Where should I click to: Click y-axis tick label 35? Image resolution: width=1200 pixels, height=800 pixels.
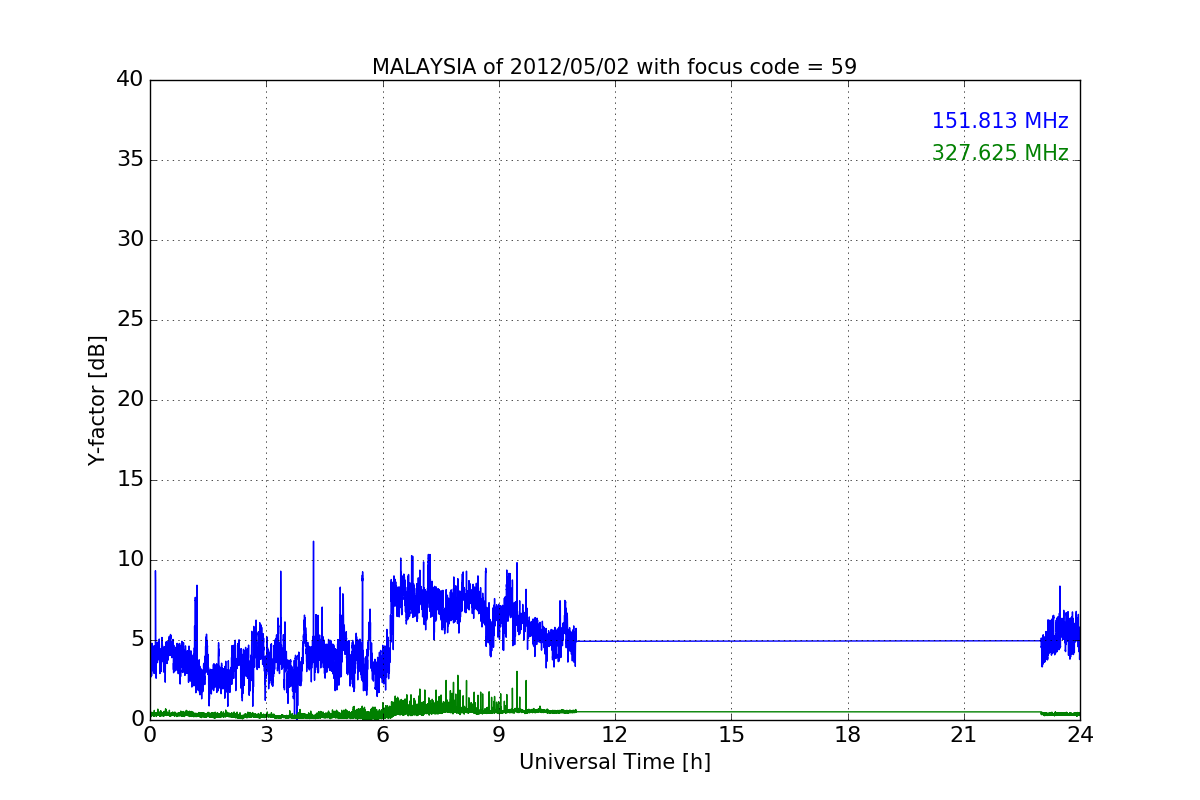[x=129, y=160]
